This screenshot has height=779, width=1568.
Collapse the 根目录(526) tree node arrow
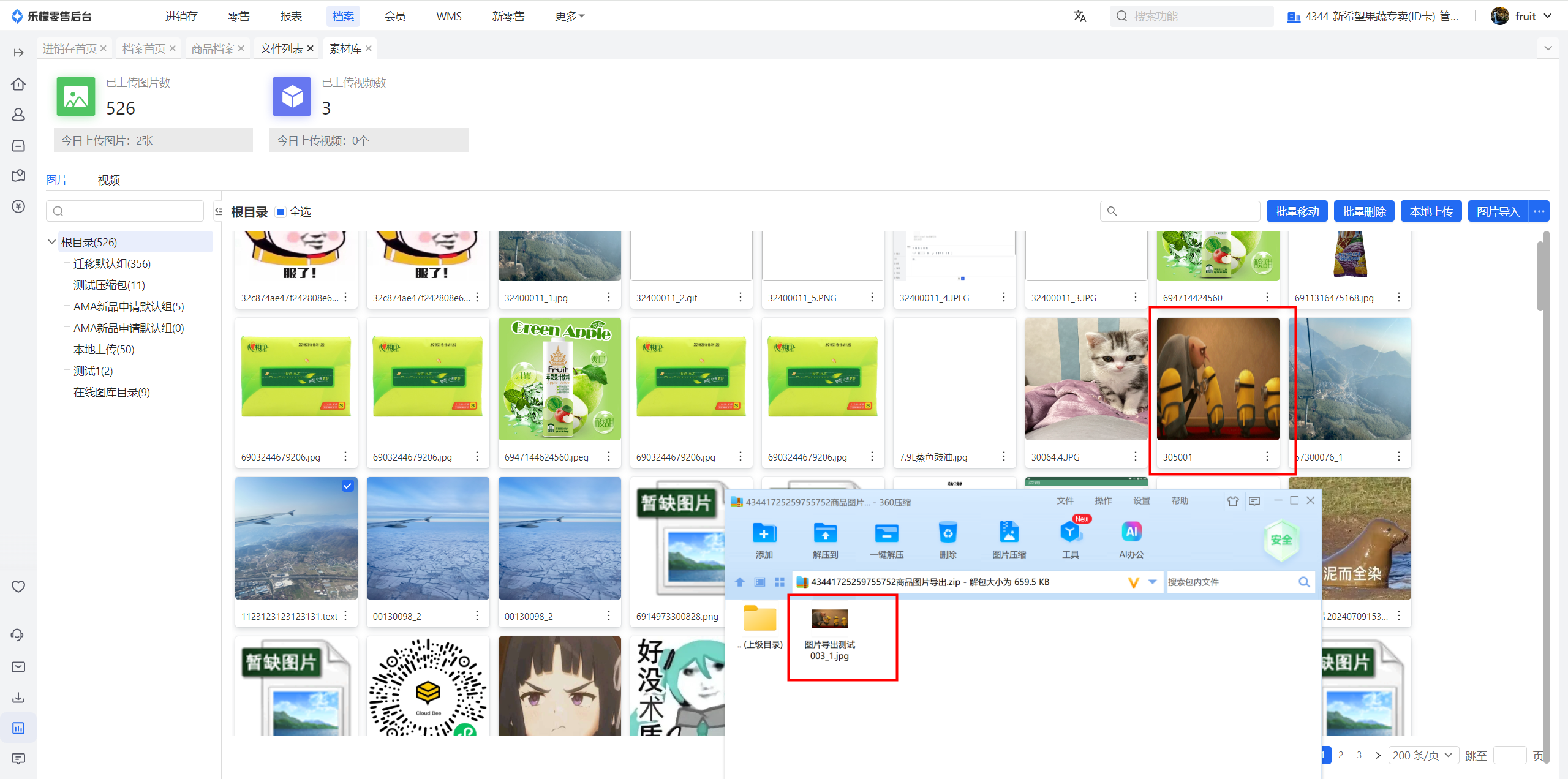[x=51, y=242]
